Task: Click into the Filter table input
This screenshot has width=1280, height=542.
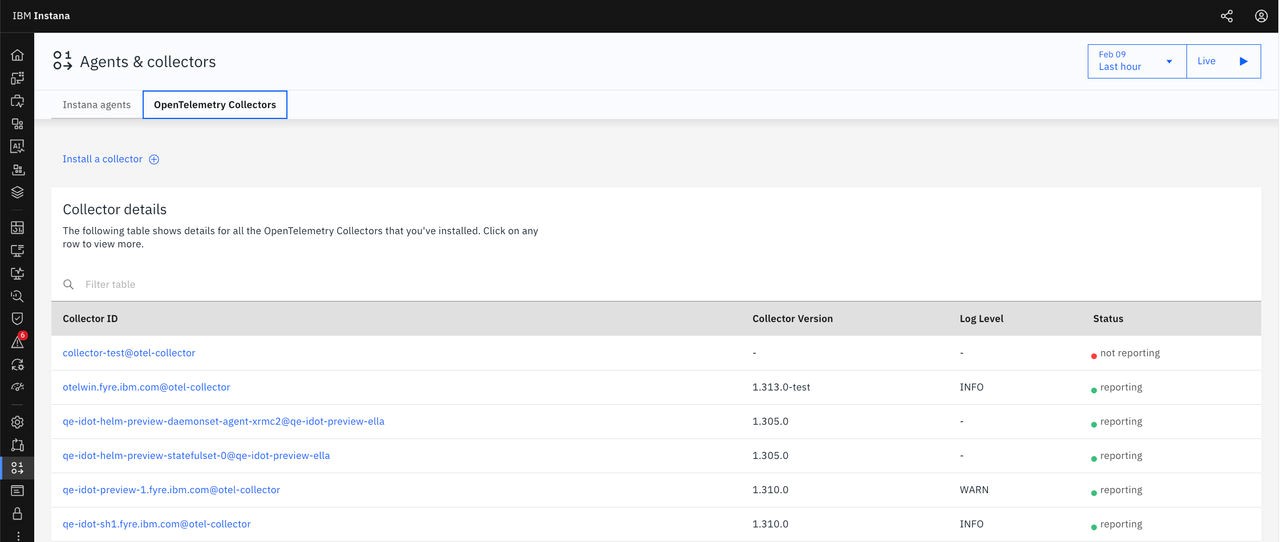Action: 655,284
